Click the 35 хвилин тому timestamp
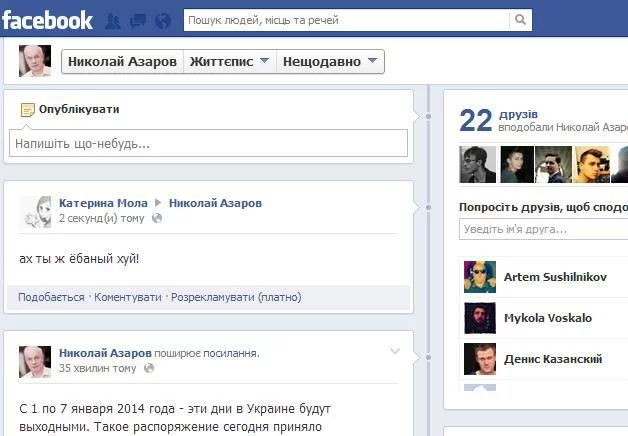 tap(98, 368)
